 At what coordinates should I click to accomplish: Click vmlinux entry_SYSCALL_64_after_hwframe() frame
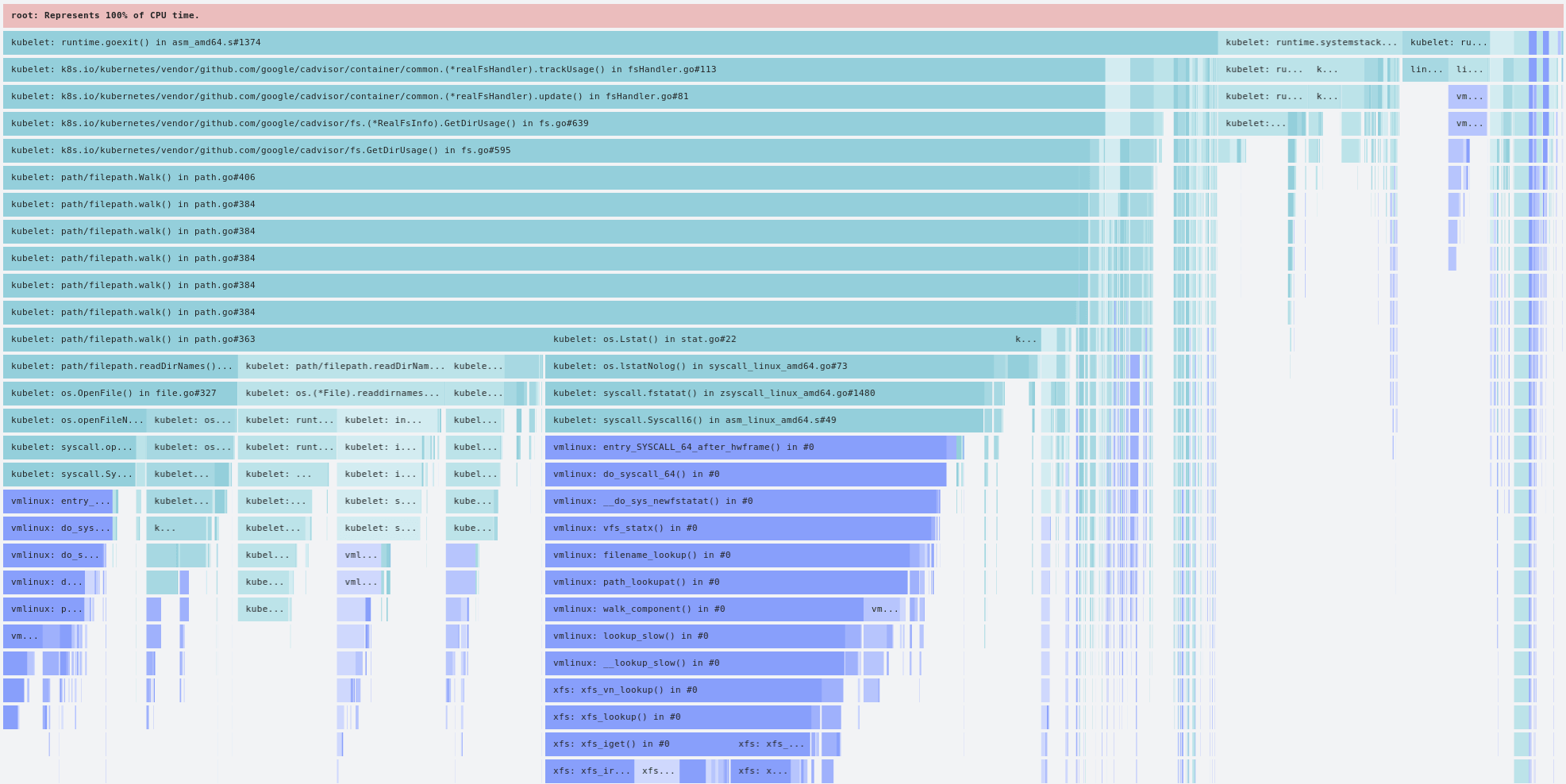745,448
